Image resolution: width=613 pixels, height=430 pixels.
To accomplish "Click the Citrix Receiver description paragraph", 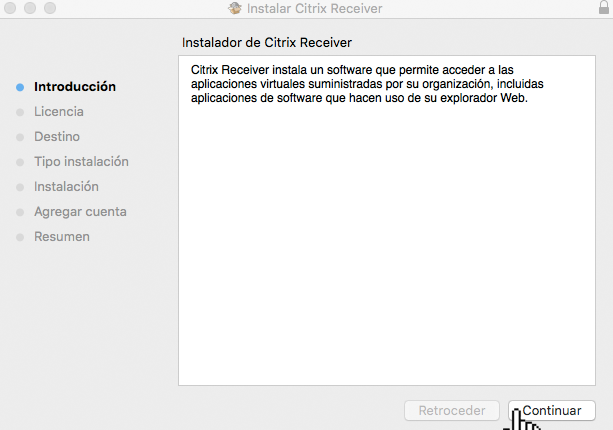I will [367, 84].
